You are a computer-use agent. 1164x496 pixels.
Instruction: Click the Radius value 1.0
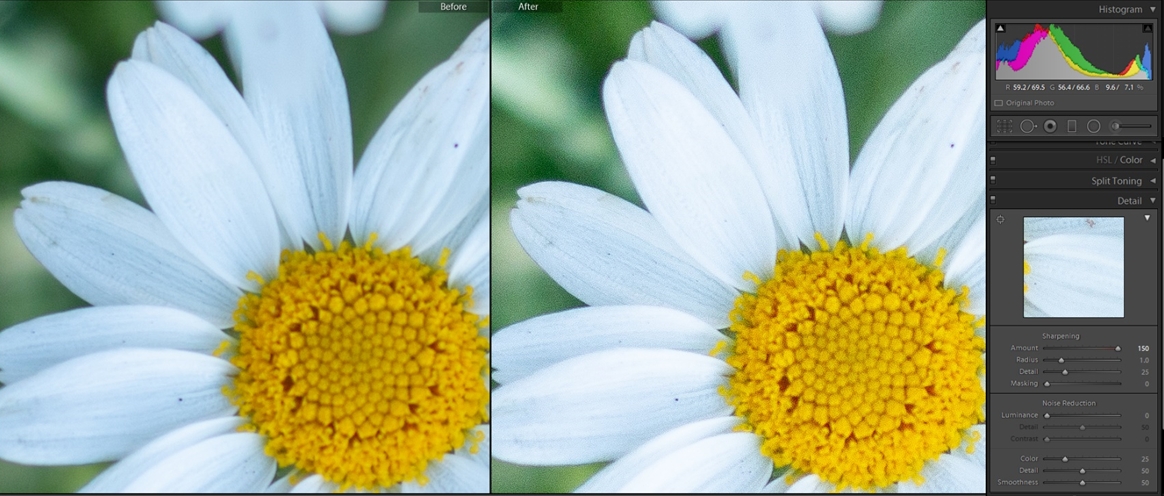[x=1144, y=360]
